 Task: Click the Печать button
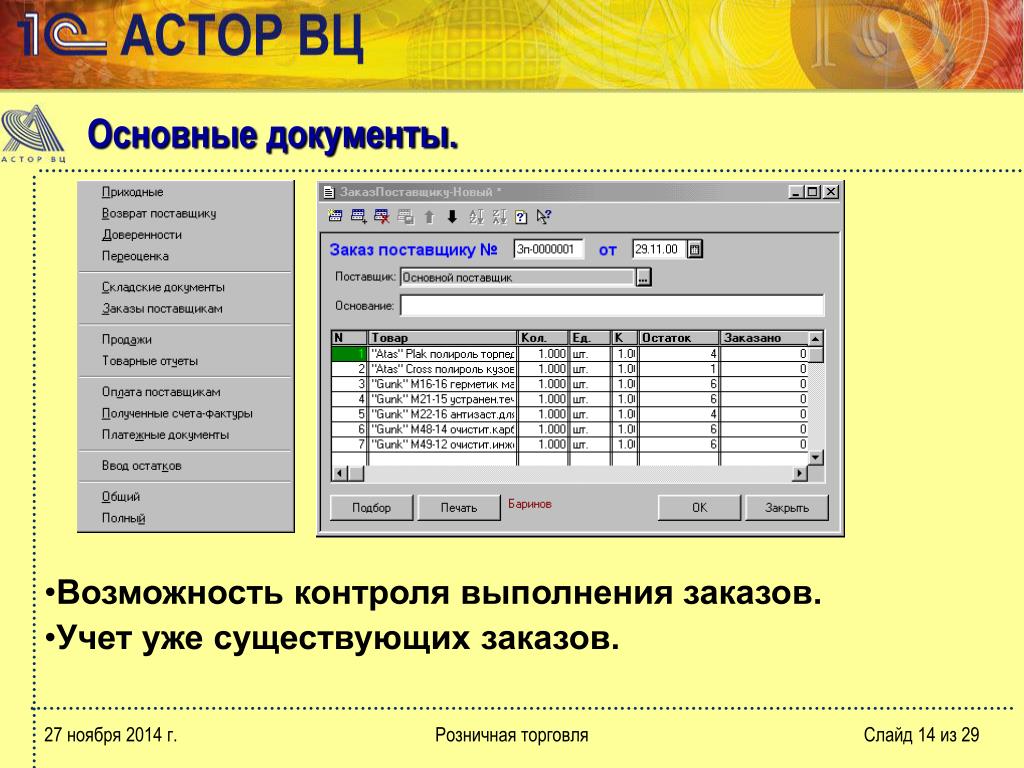point(459,507)
